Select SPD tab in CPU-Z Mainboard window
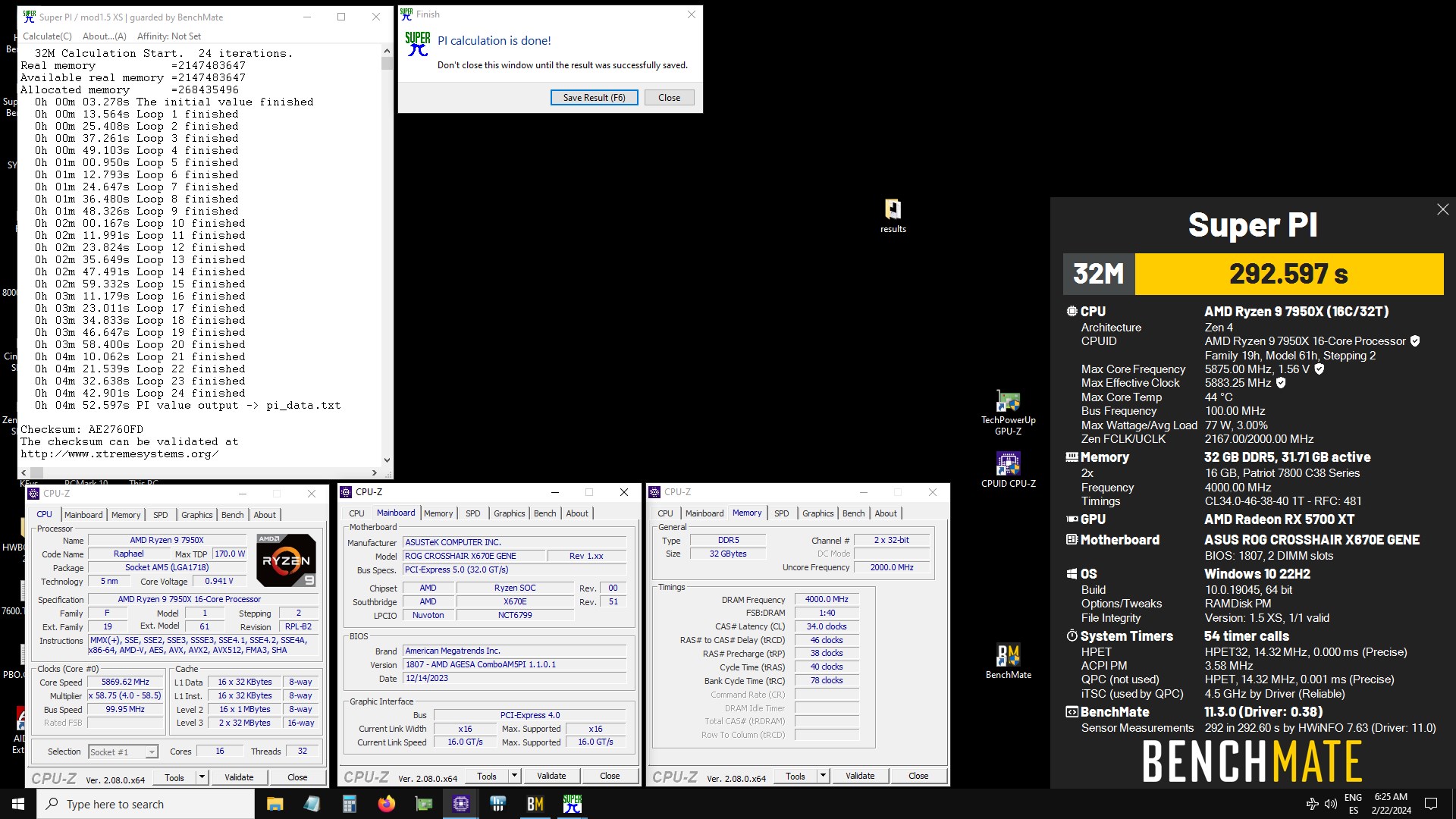This screenshot has width=1456, height=819. point(472,513)
